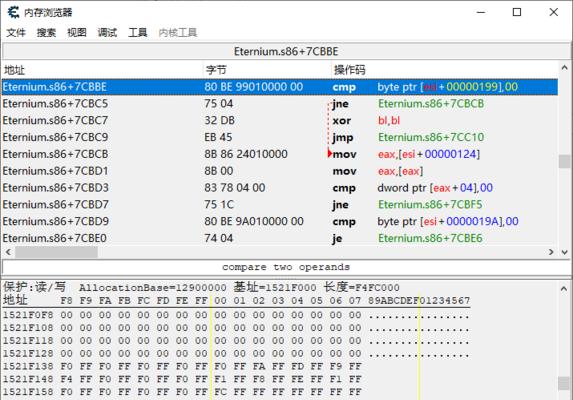This screenshot has height=400, width=573.
Task: Click byte FC in row 1521F158
Action: click(220, 392)
